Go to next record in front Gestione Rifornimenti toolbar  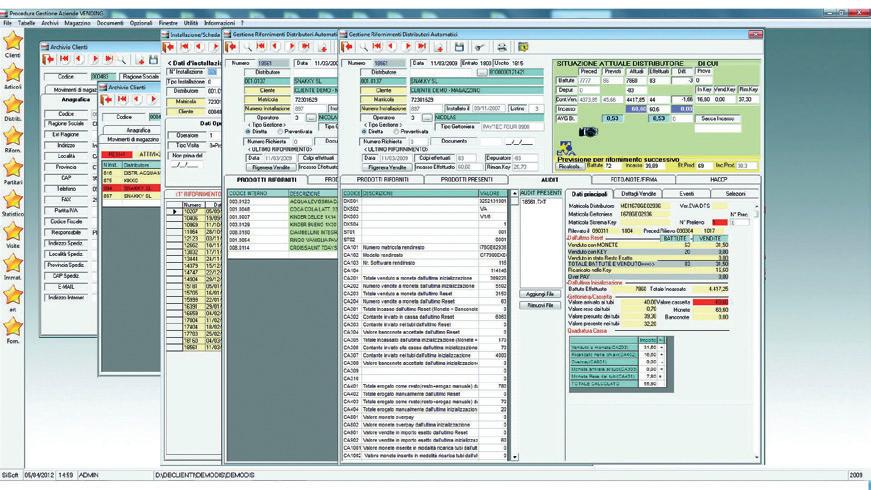point(407,47)
